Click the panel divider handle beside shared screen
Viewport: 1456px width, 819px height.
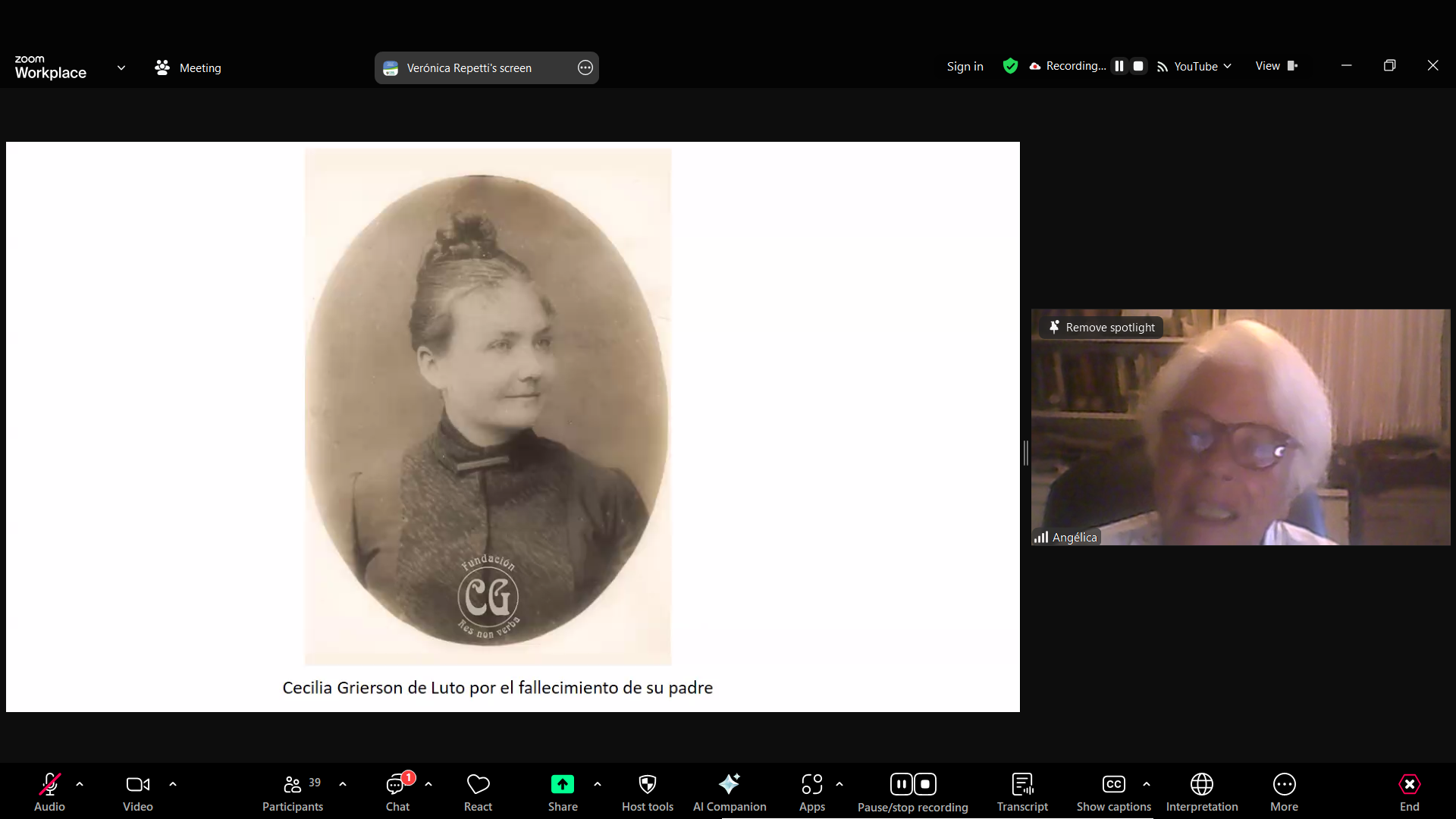[x=1025, y=453]
